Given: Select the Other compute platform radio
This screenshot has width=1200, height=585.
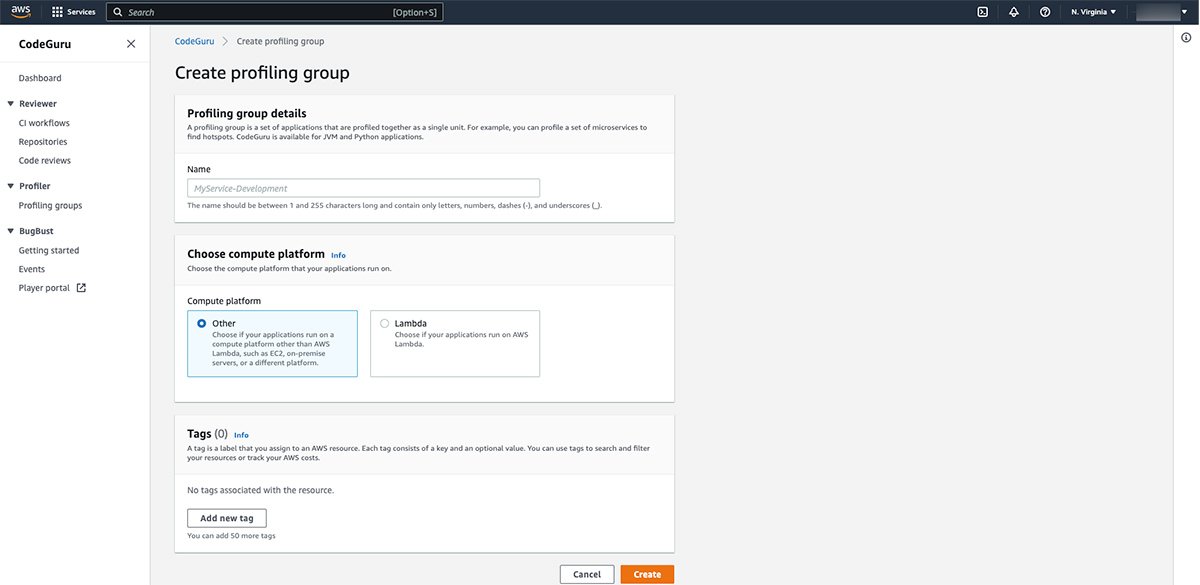Looking at the screenshot, I should (202, 323).
